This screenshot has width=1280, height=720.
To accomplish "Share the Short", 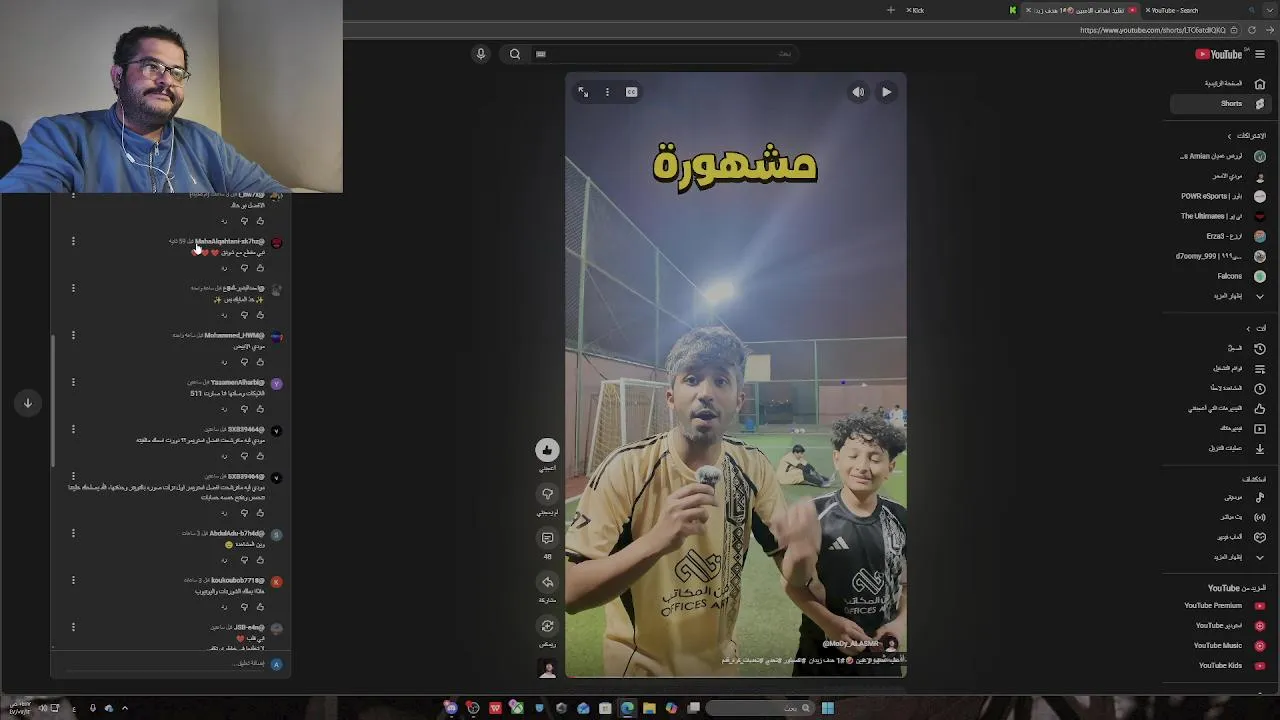I will 547,582.
